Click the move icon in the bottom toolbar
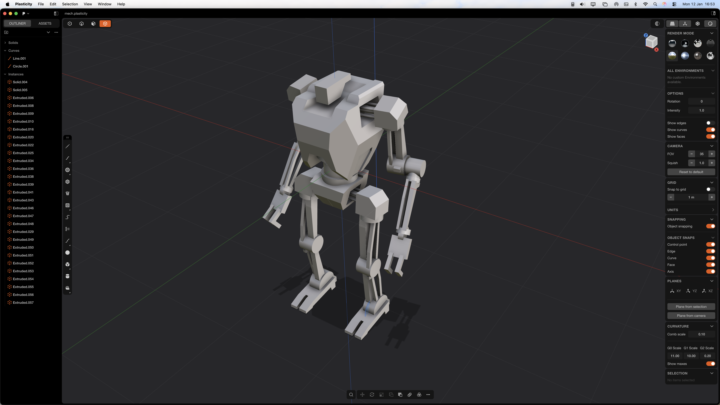The height and width of the screenshot is (405, 720). (362, 394)
